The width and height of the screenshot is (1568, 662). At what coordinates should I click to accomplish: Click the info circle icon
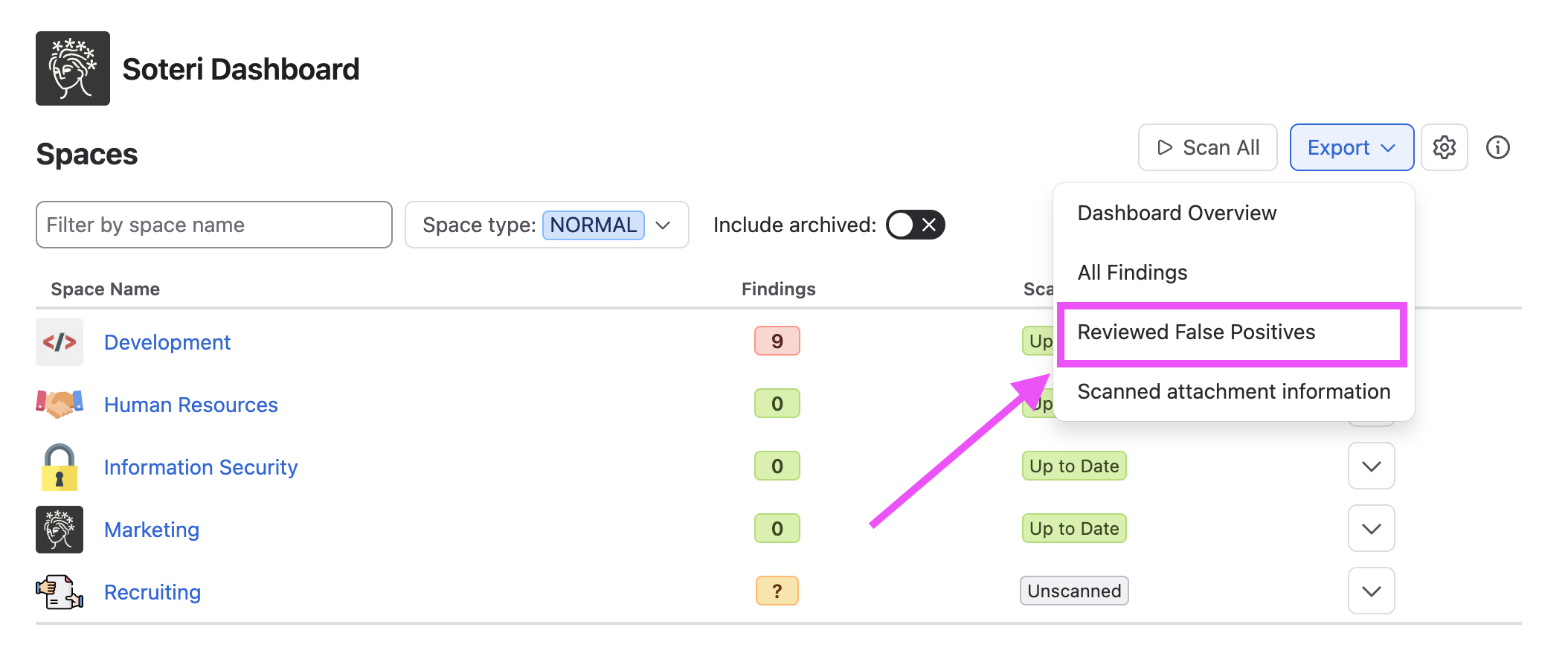[1497, 147]
